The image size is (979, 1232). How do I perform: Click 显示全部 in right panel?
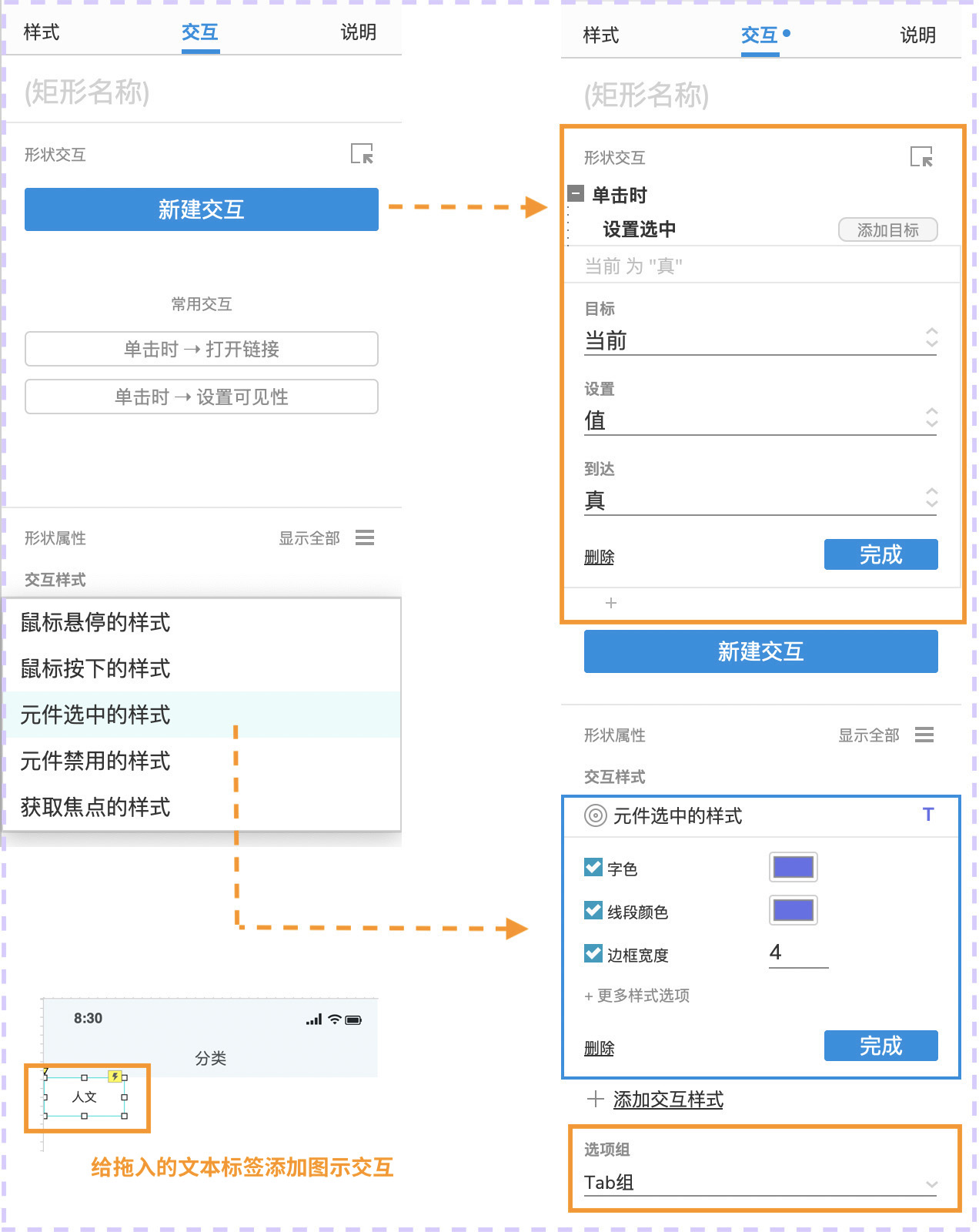869,735
